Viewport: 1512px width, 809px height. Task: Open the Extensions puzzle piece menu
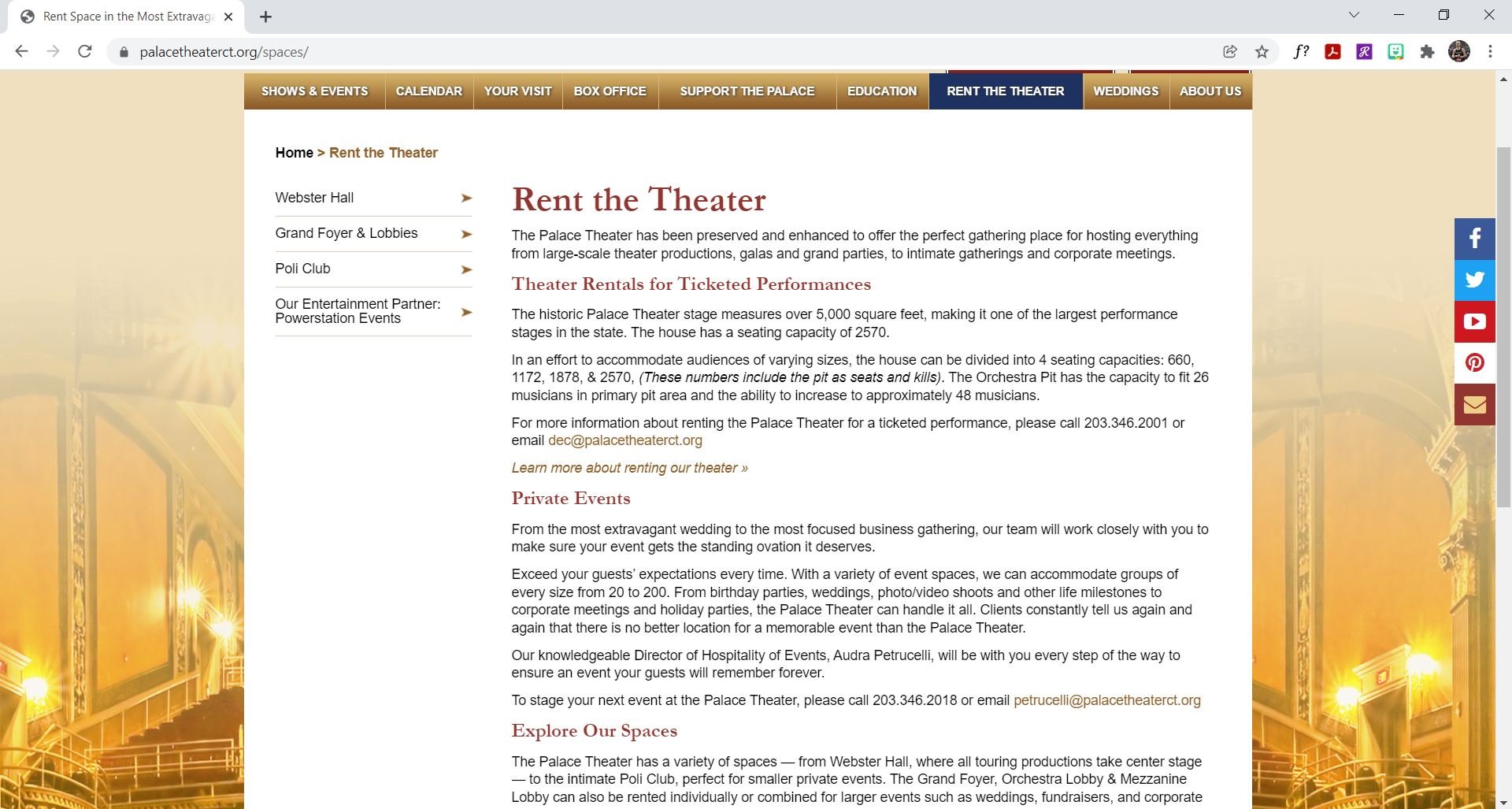[x=1427, y=51]
